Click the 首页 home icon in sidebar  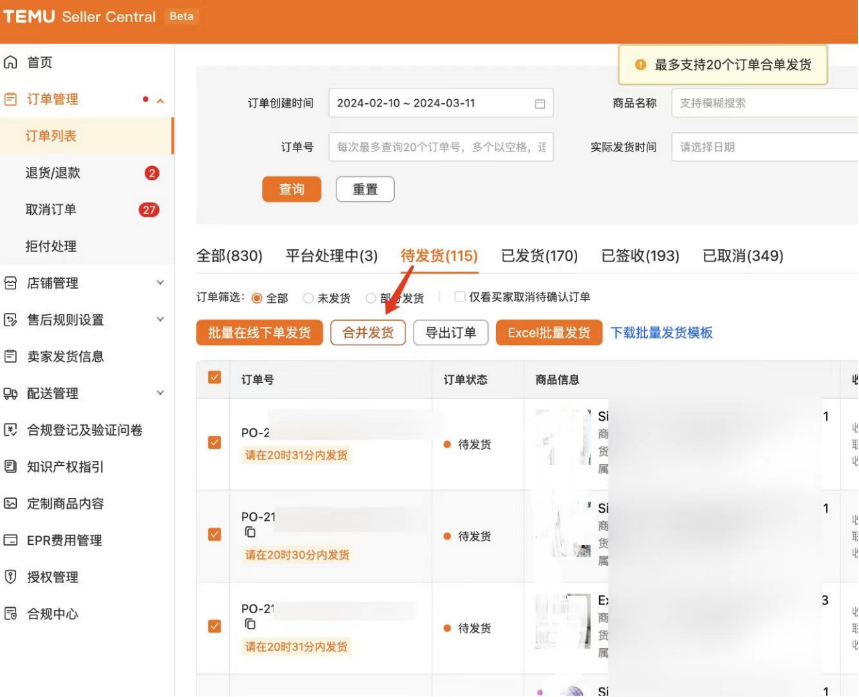click(12, 61)
